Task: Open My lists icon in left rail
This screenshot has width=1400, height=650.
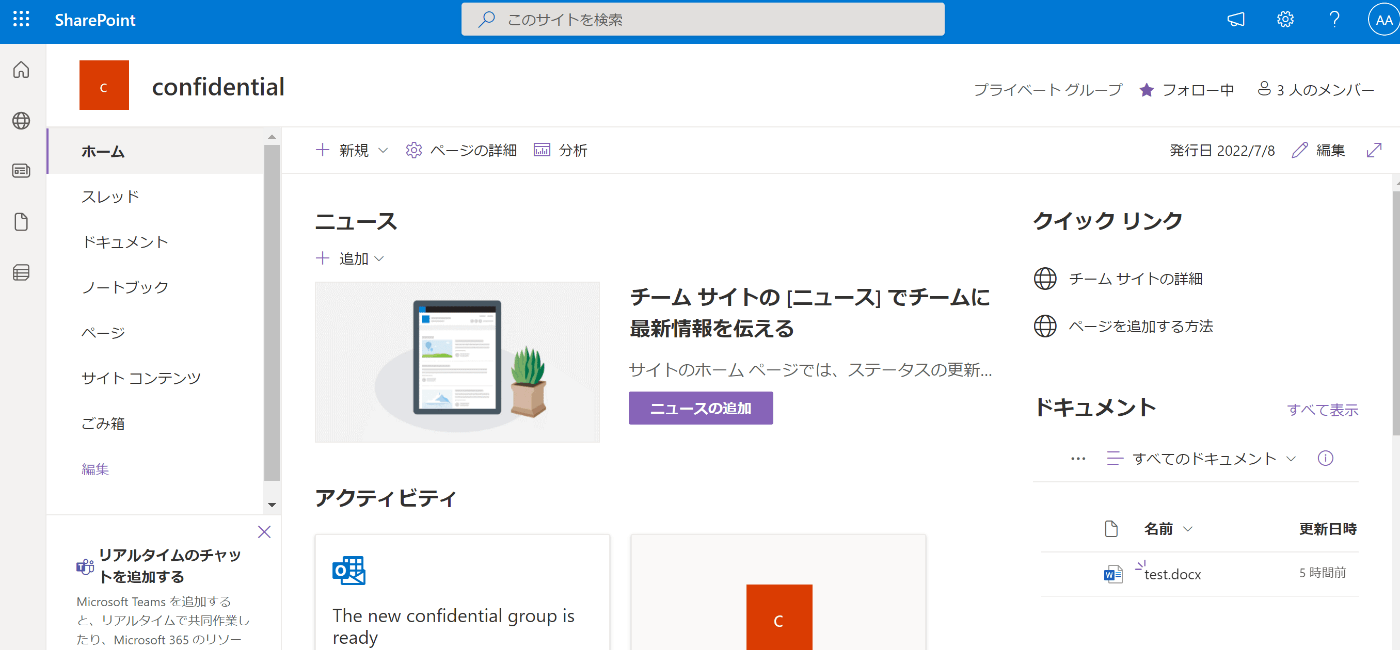Action: (21, 272)
